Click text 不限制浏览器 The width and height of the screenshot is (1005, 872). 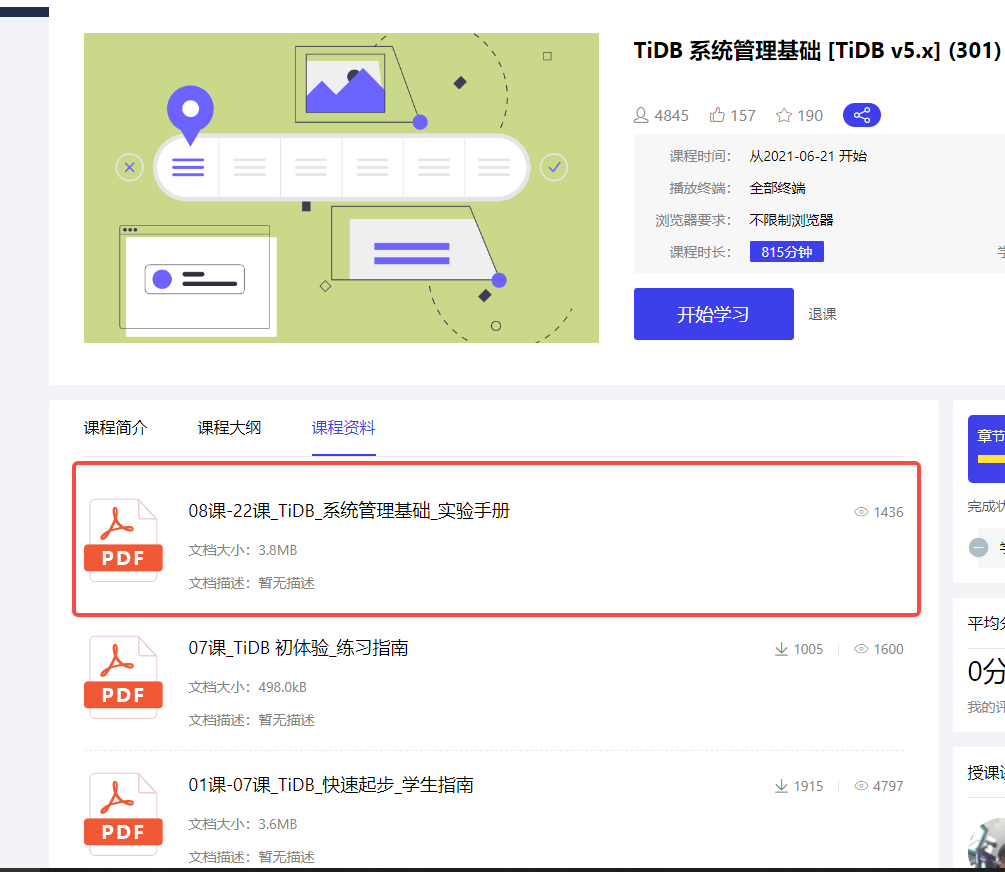[x=791, y=220]
